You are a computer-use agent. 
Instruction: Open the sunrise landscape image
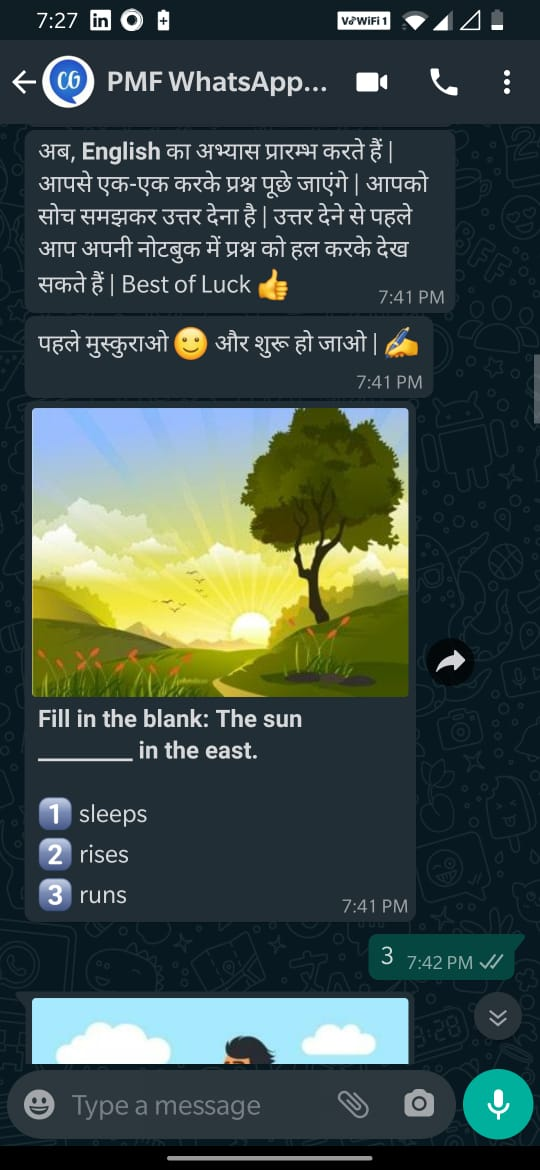(x=220, y=552)
